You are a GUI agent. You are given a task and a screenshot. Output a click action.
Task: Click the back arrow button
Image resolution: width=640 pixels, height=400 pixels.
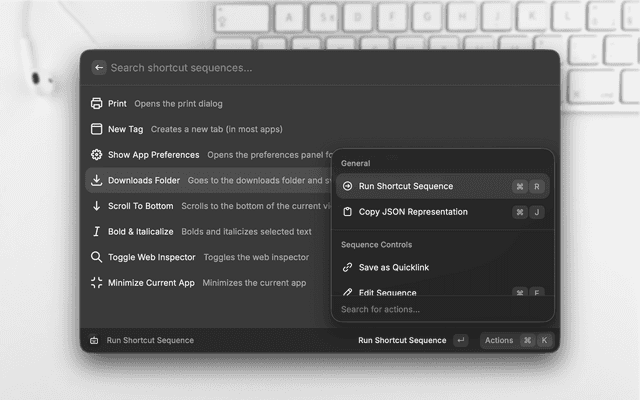(99, 68)
